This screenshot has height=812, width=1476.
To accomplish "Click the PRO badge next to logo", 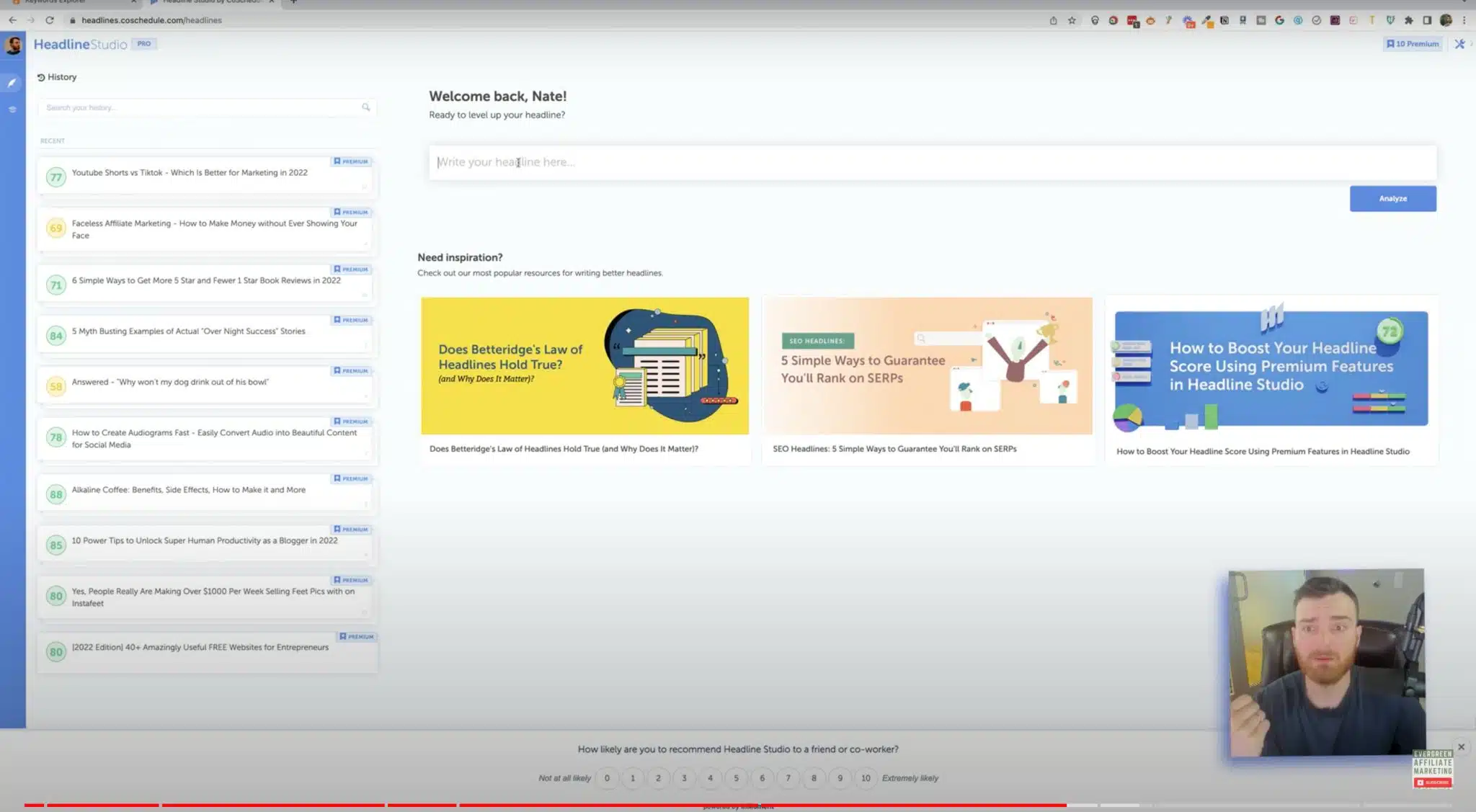I will coord(144,44).
